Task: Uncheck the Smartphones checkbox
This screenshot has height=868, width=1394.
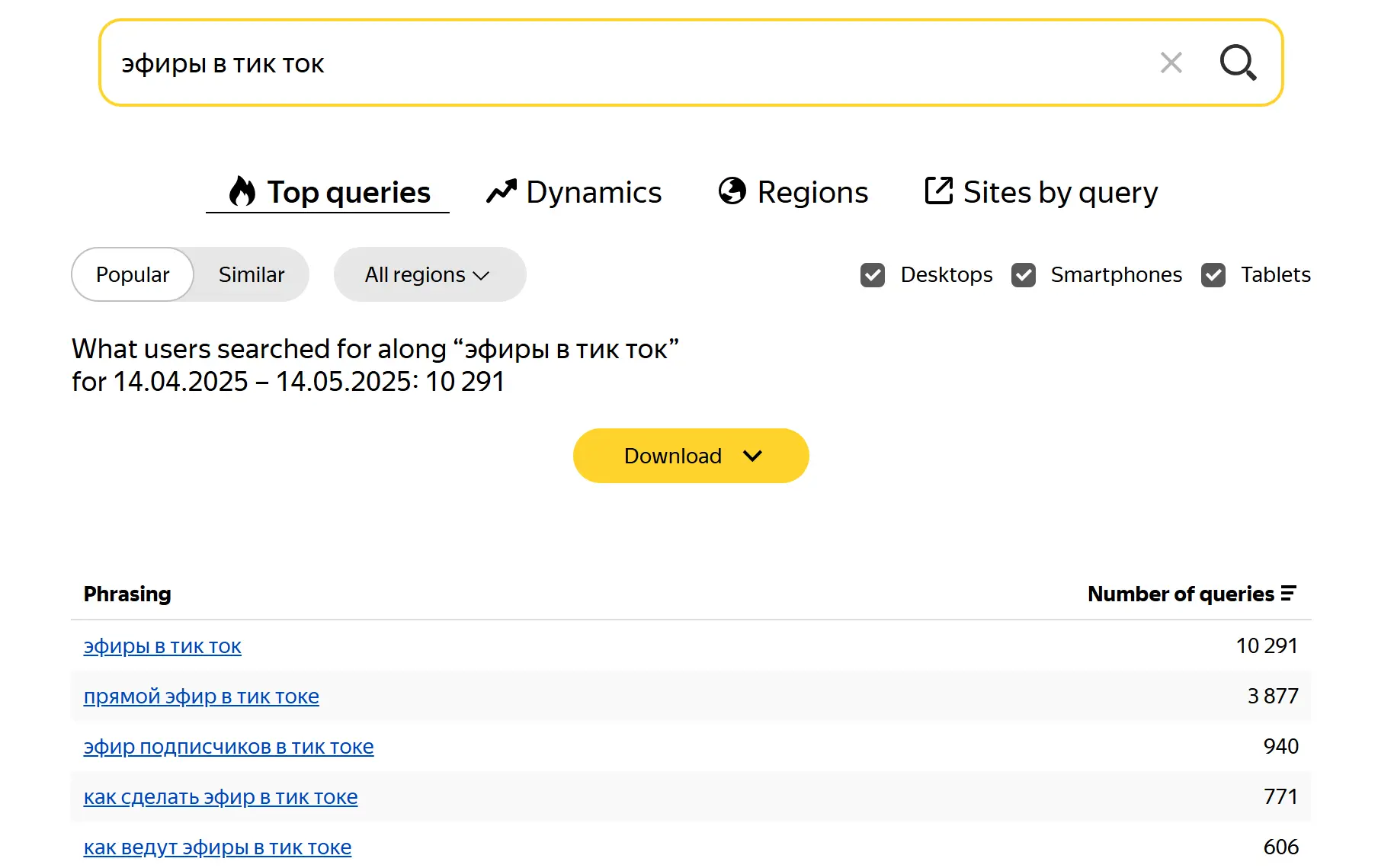Action: click(1024, 275)
